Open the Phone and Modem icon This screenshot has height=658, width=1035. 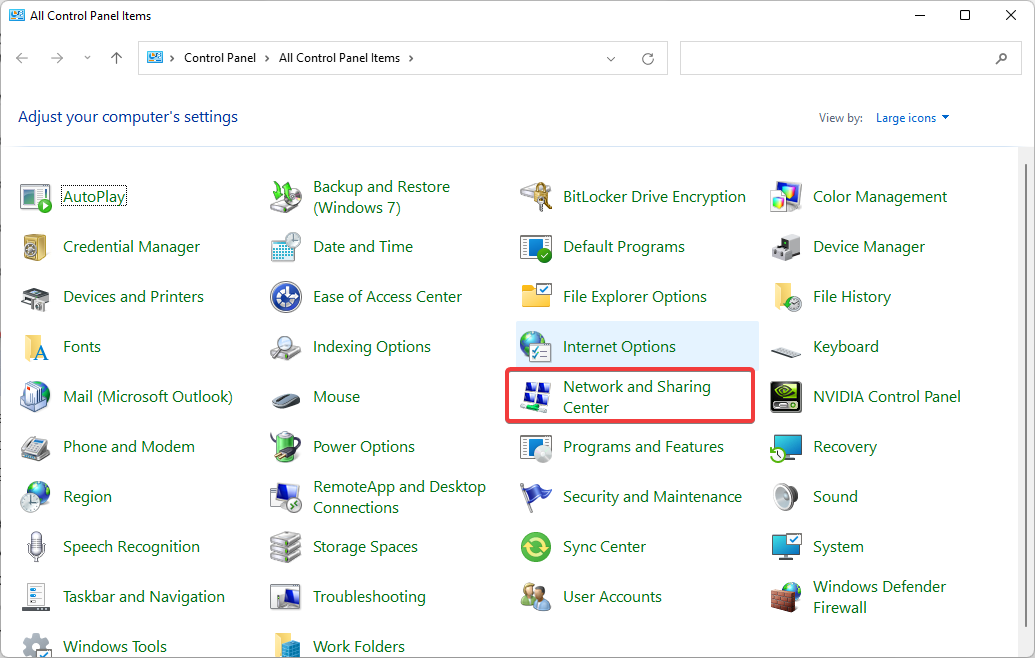(x=36, y=447)
